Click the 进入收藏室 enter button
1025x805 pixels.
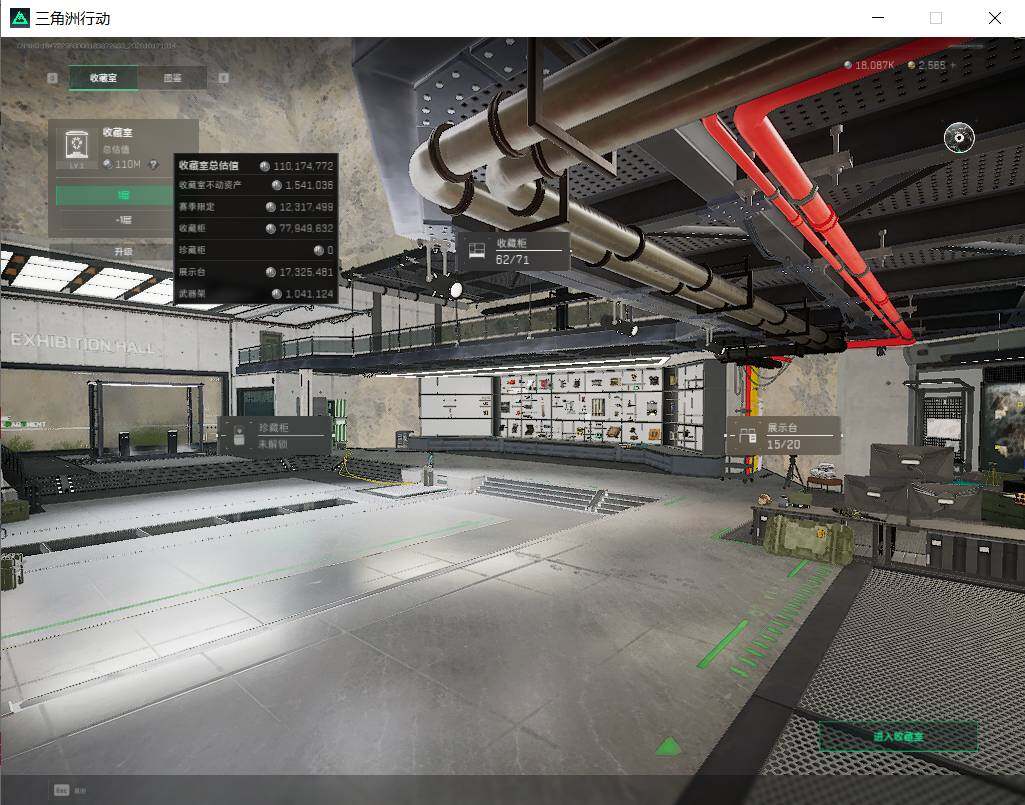pos(898,736)
